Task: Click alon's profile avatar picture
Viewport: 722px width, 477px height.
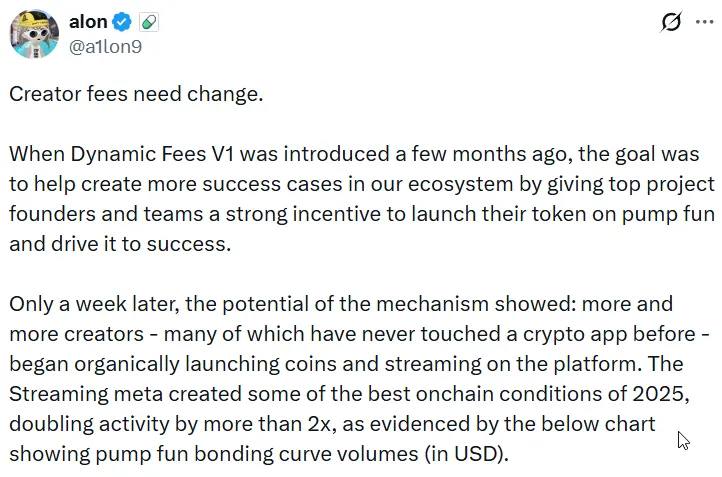Action: [33, 33]
